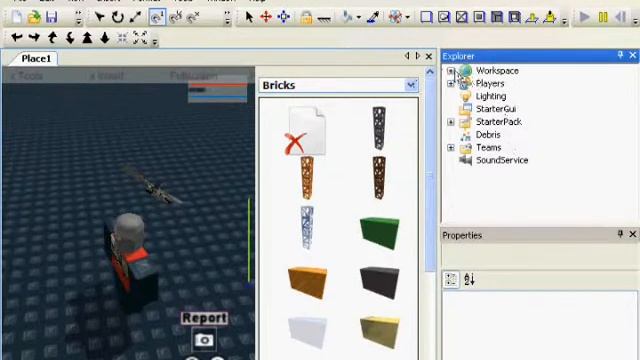Select Lighting in the Explorer
The image size is (640, 360).
(491, 96)
